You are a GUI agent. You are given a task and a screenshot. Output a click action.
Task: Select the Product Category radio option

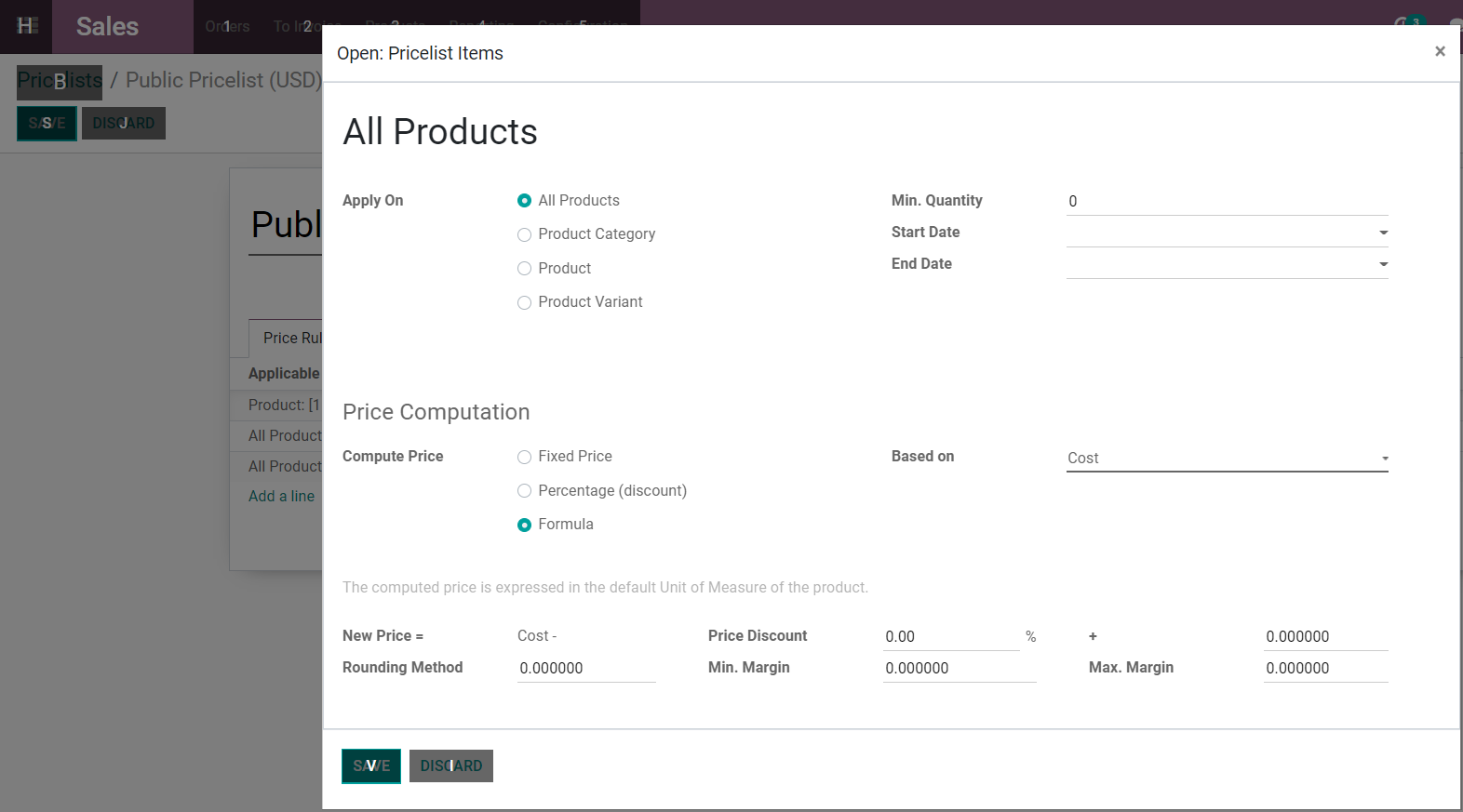click(x=525, y=234)
